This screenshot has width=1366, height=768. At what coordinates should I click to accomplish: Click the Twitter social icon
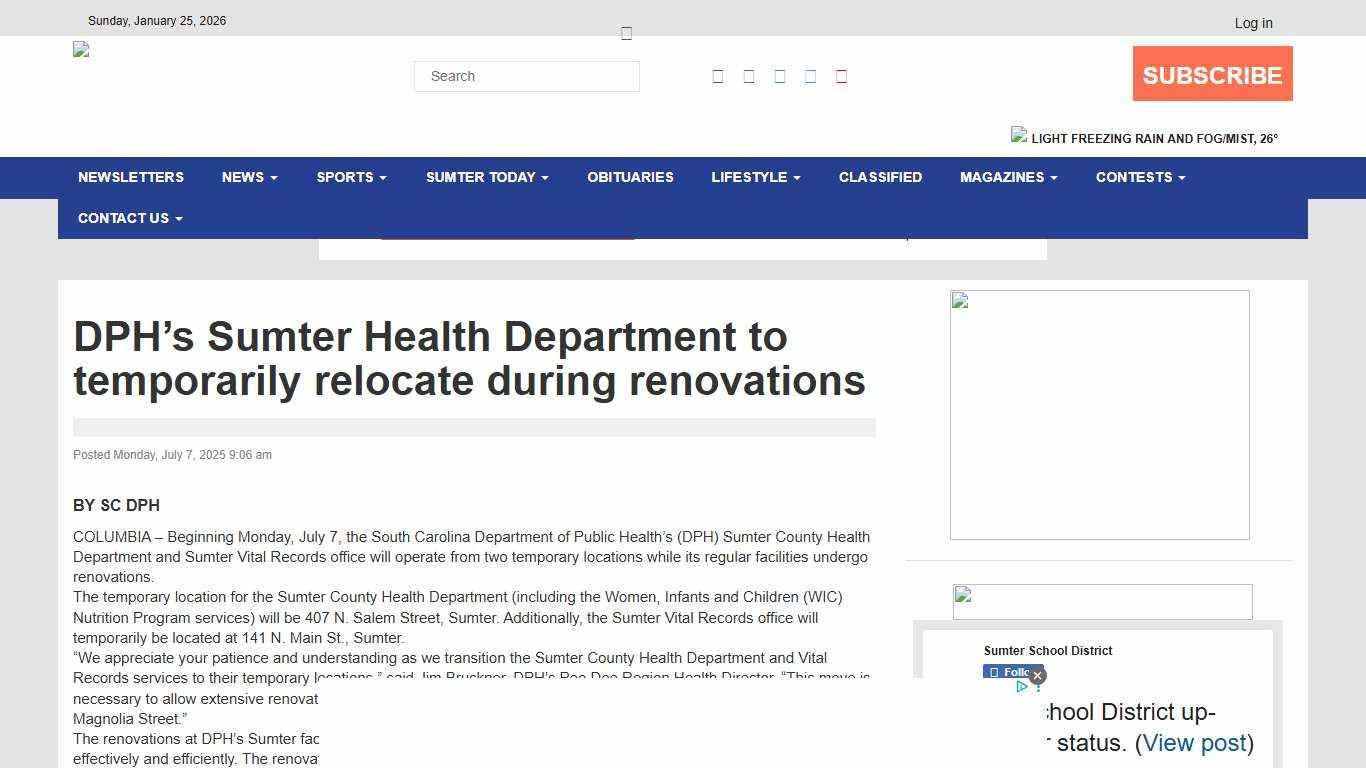(749, 75)
